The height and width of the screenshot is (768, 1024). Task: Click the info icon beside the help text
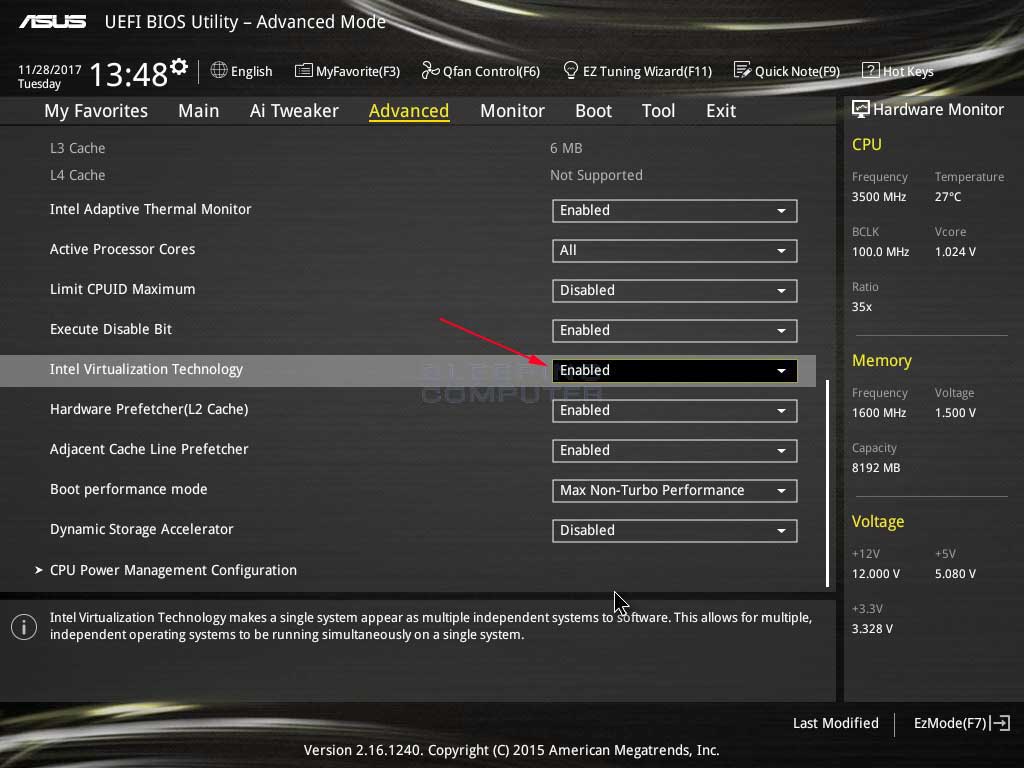coord(23,627)
